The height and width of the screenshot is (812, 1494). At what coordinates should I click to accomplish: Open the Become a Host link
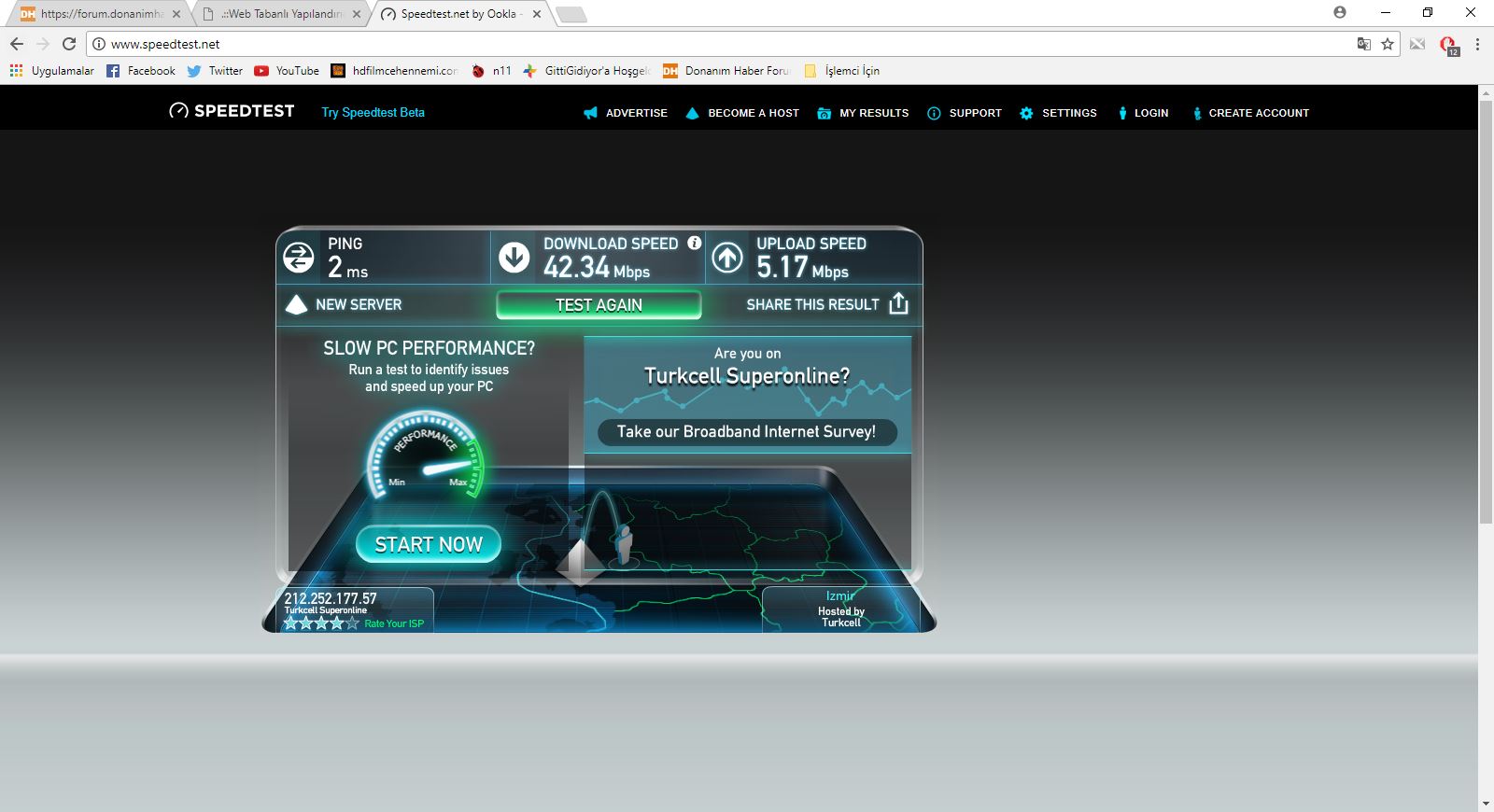coord(742,113)
